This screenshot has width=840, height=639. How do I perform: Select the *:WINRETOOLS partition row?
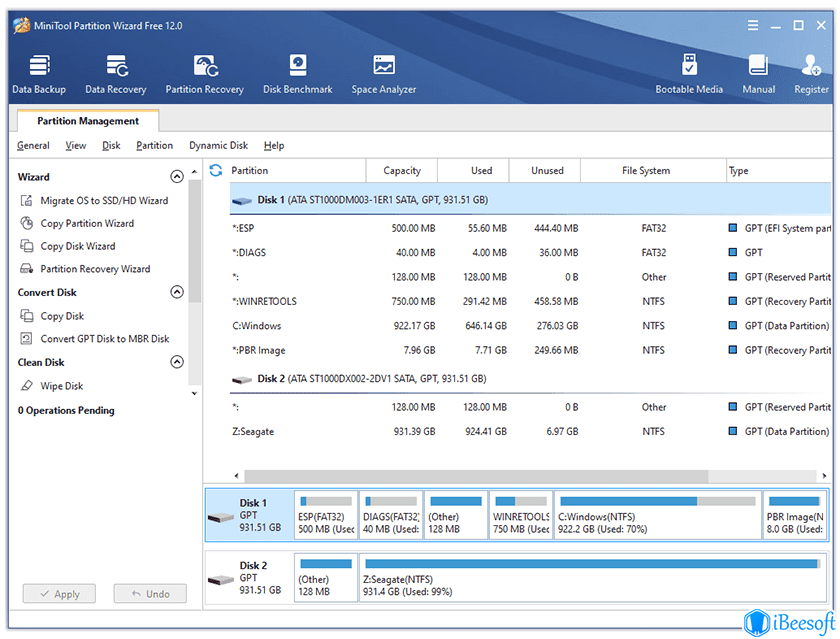tap(530, 301)
